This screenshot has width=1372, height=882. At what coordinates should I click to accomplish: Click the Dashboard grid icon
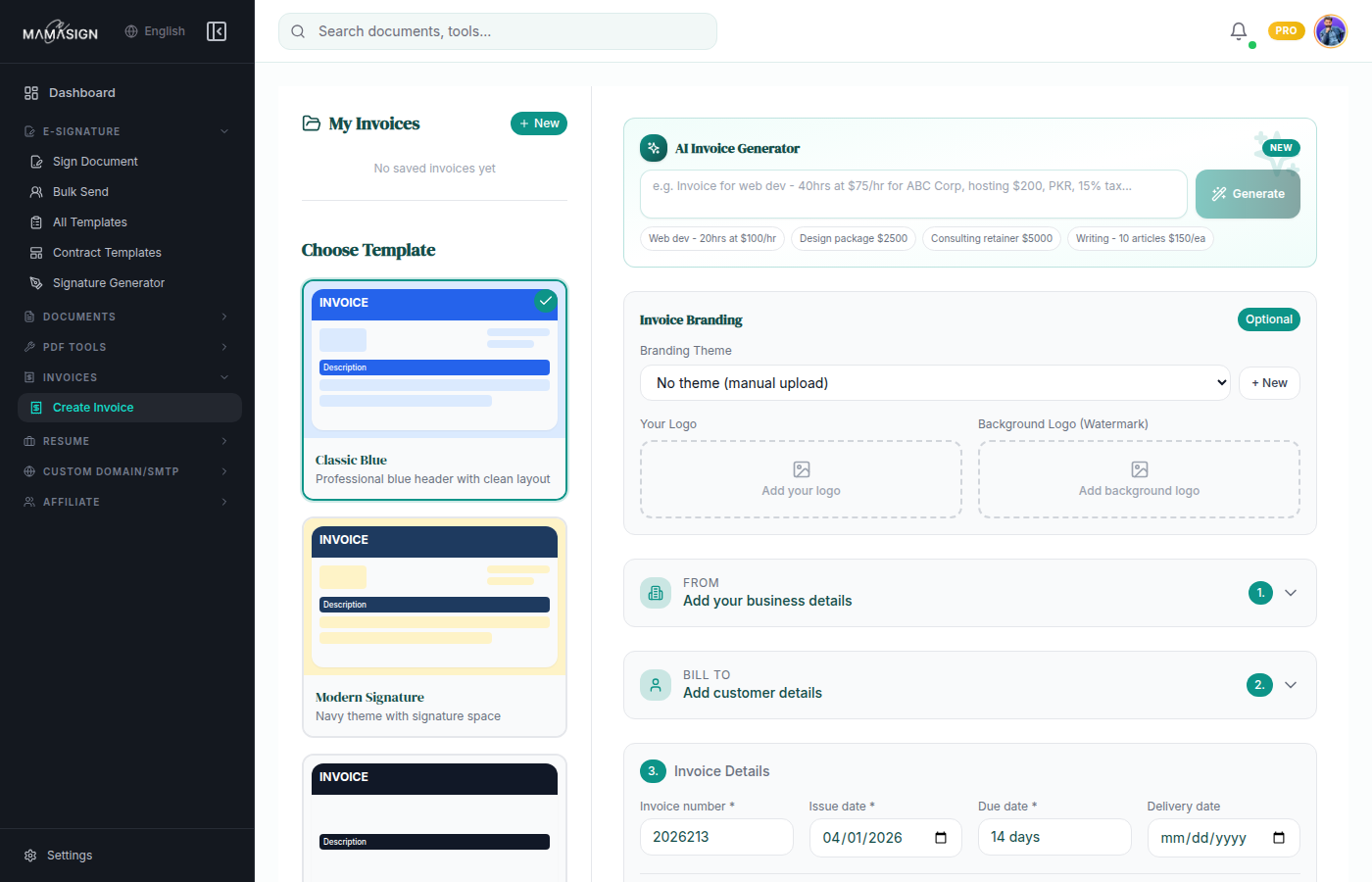[x=31, y=93]
